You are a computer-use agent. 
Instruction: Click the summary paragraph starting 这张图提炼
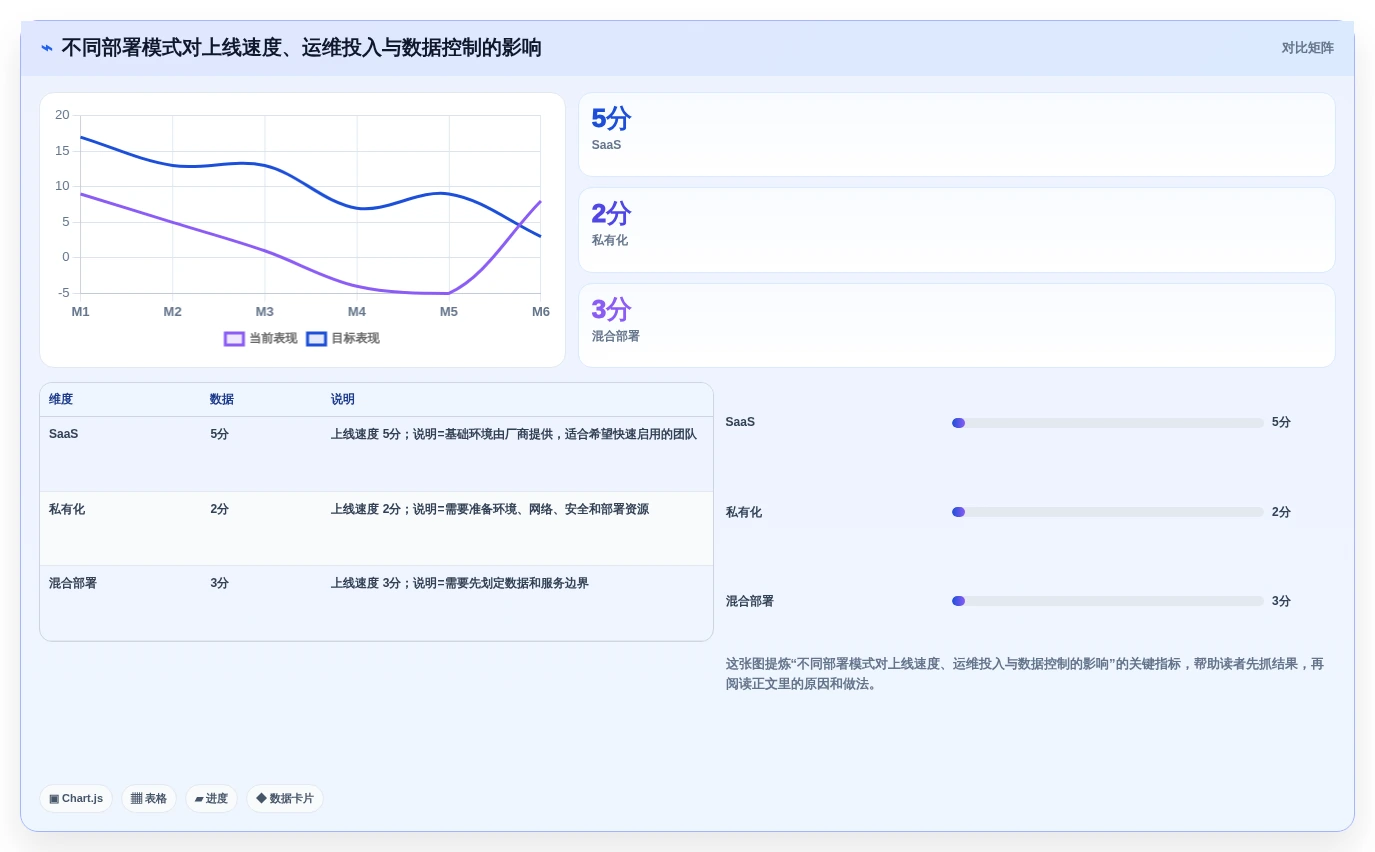point(1025,674)
